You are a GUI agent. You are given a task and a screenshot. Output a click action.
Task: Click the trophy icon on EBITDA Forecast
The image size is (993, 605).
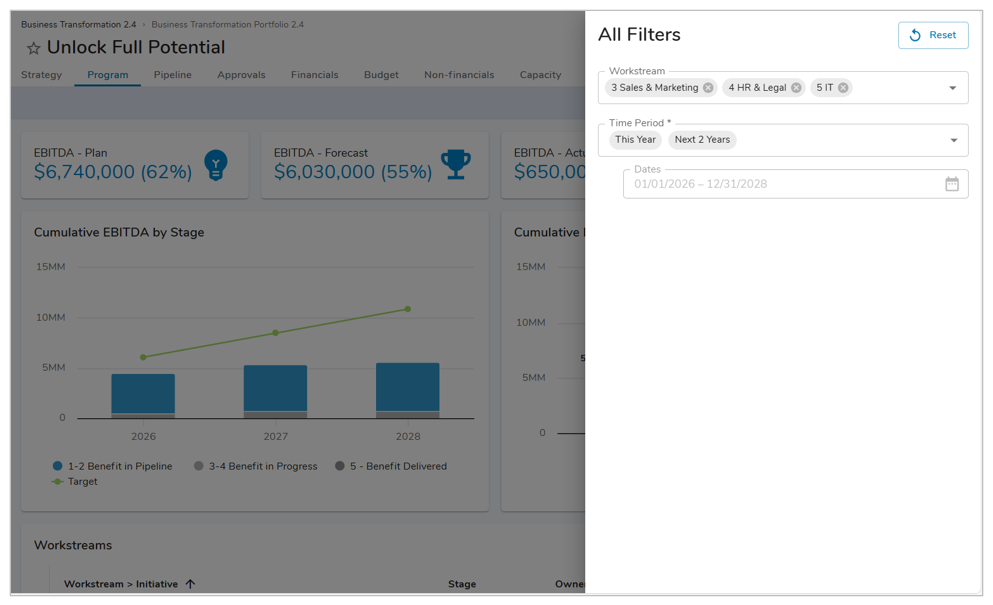456,164
